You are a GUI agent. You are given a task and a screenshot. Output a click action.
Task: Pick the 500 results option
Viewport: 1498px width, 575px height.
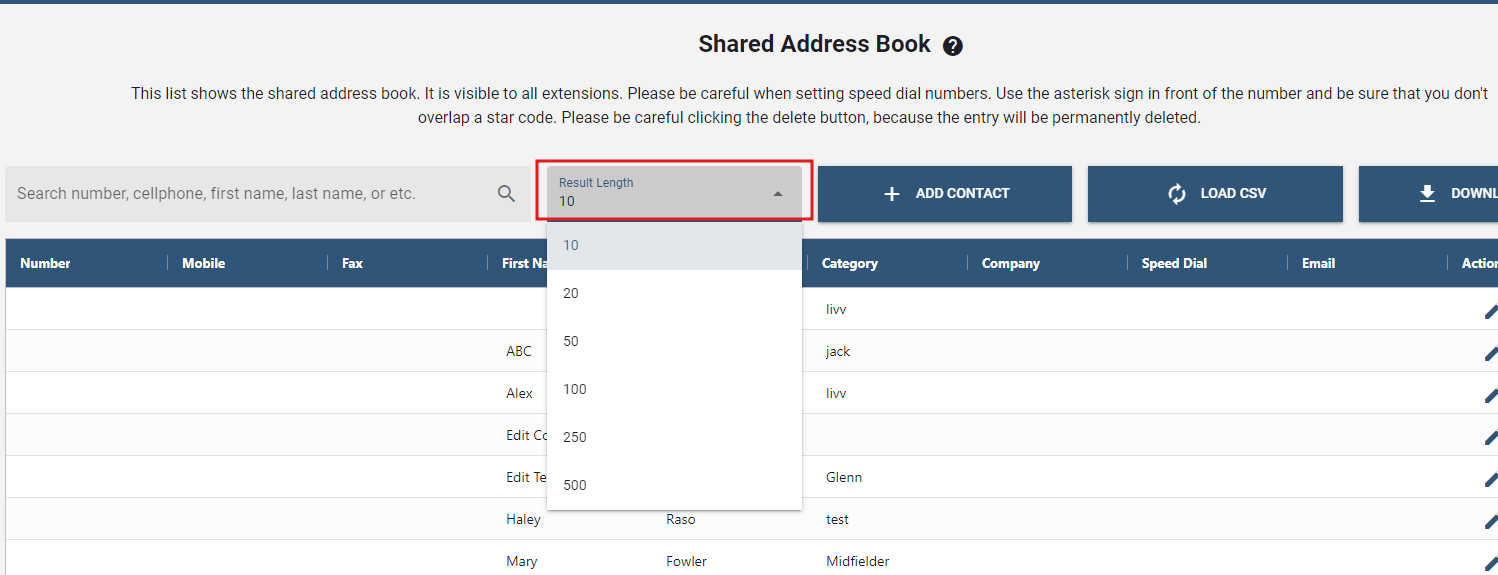[x=575, y=485]
